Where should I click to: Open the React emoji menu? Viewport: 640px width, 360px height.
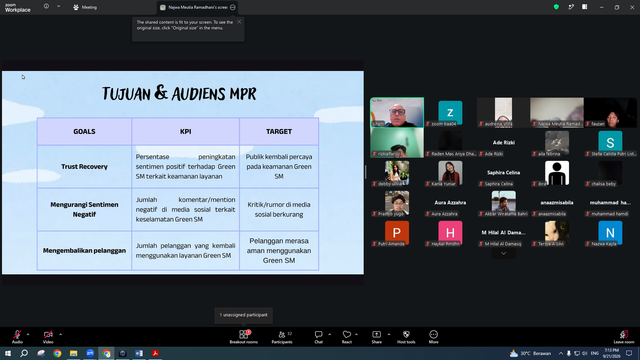click(x=347, y=337)
